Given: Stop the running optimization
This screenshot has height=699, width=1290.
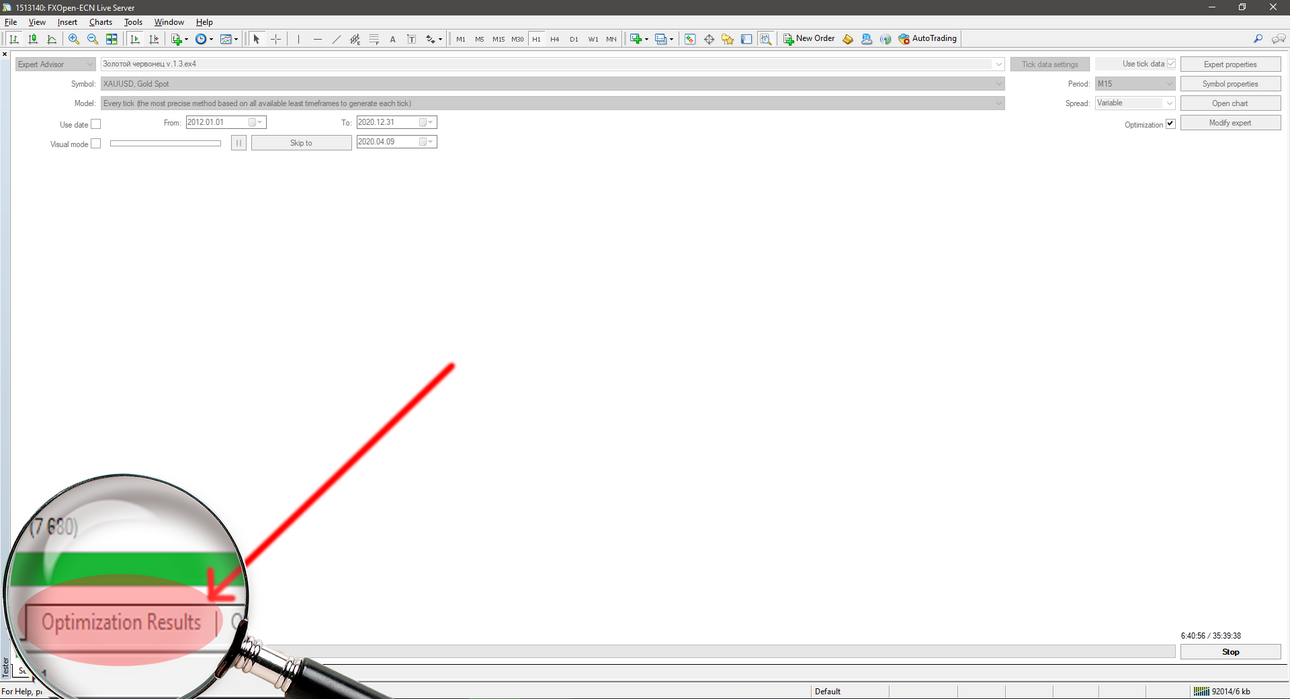Looking at the screenshot, I should pyautogui.click(x=1230, y=651).
